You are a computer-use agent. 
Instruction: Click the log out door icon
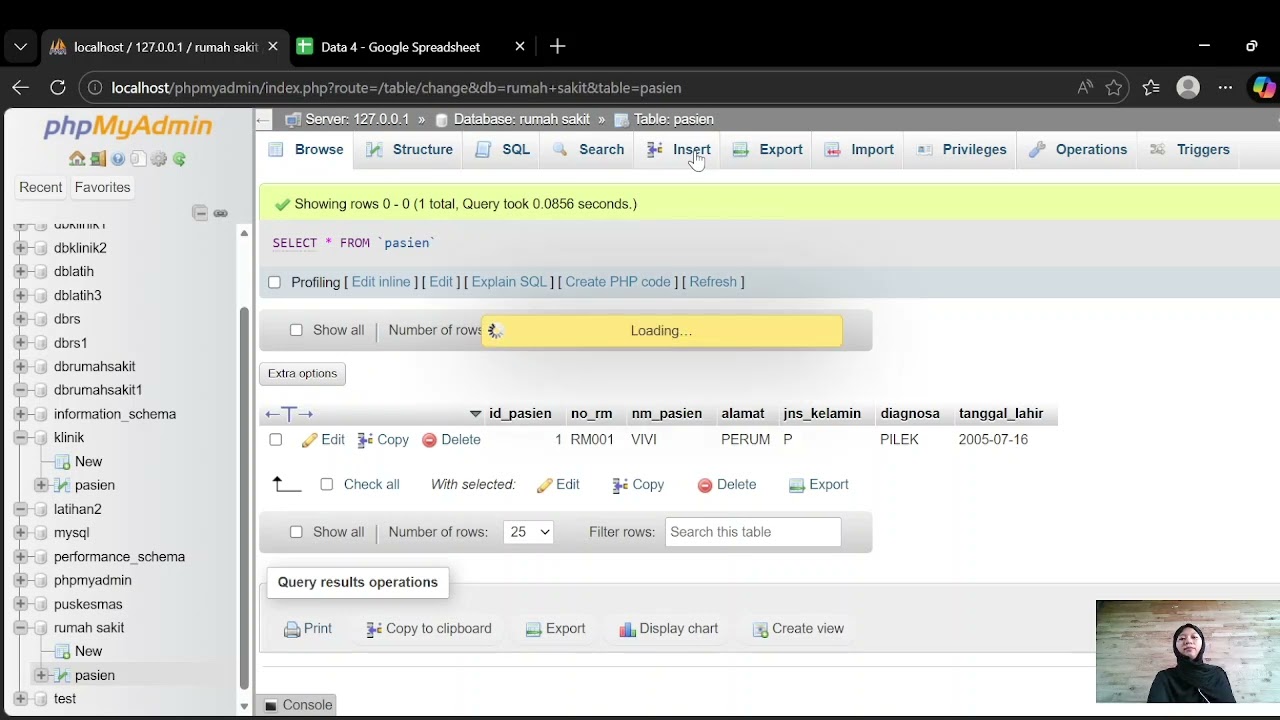tap(98, 159)
